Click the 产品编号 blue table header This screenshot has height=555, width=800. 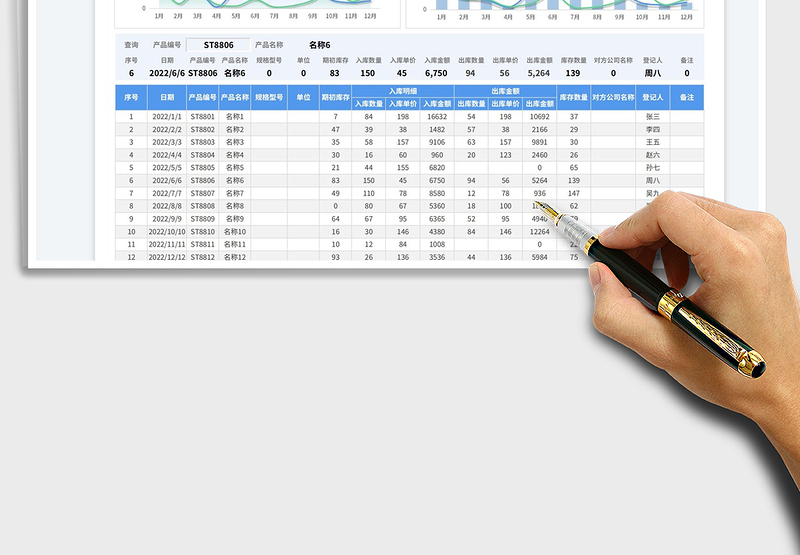point(202,98)
